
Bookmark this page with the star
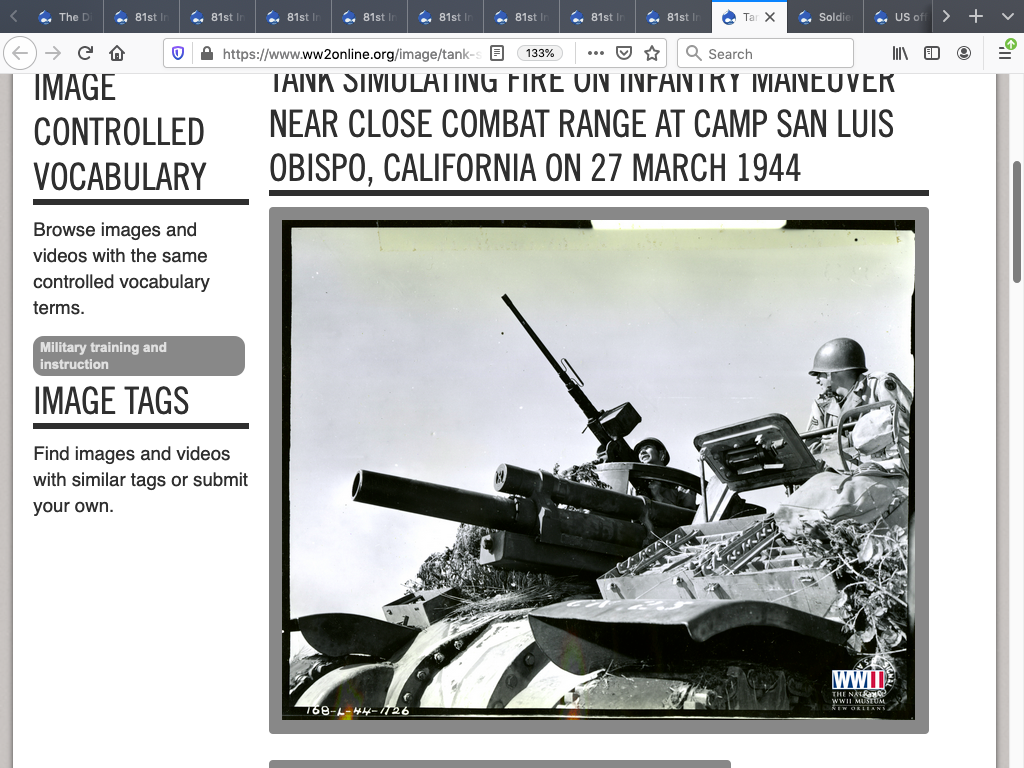[x=652, y=53]
